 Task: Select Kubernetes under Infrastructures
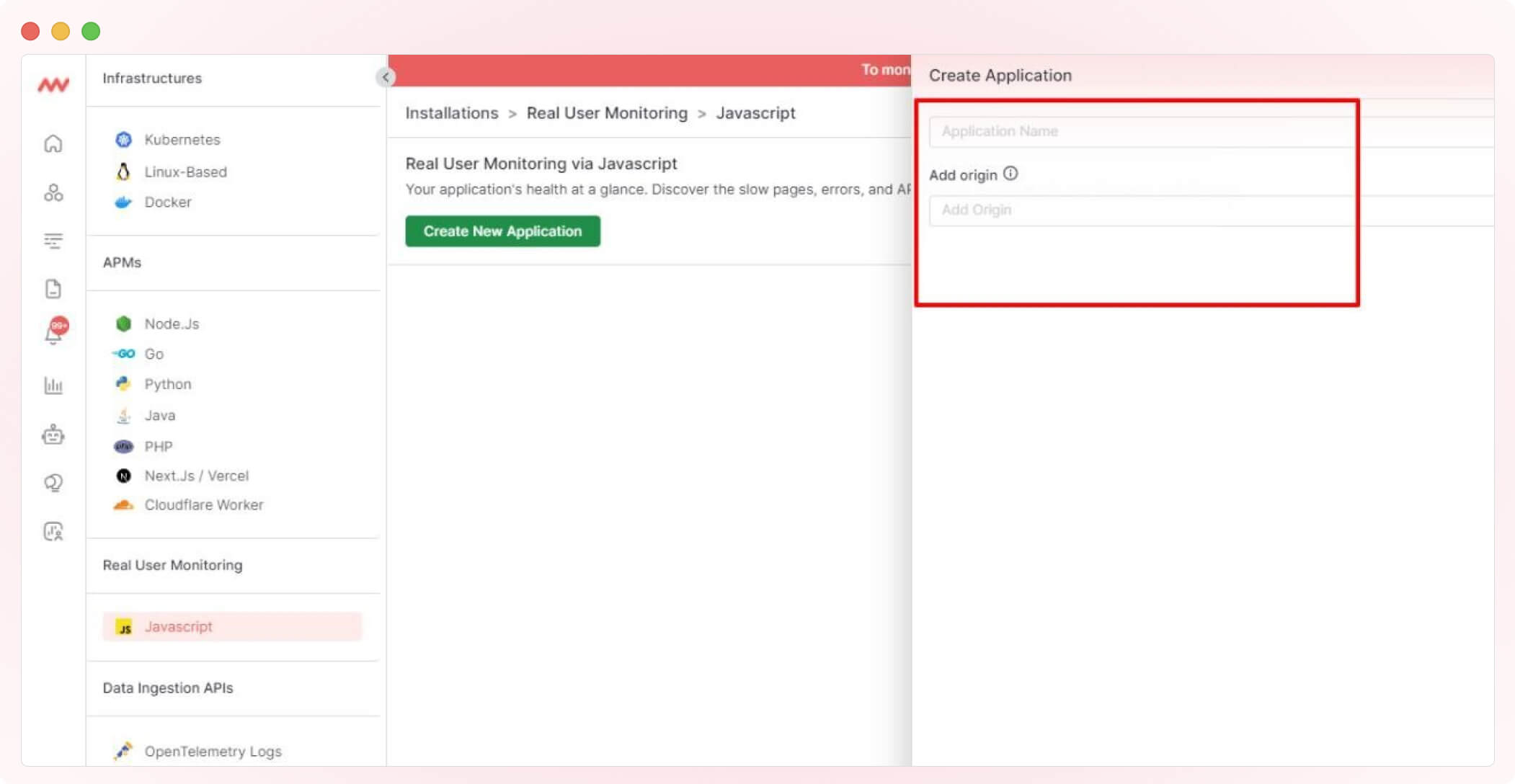click(182, 139)
